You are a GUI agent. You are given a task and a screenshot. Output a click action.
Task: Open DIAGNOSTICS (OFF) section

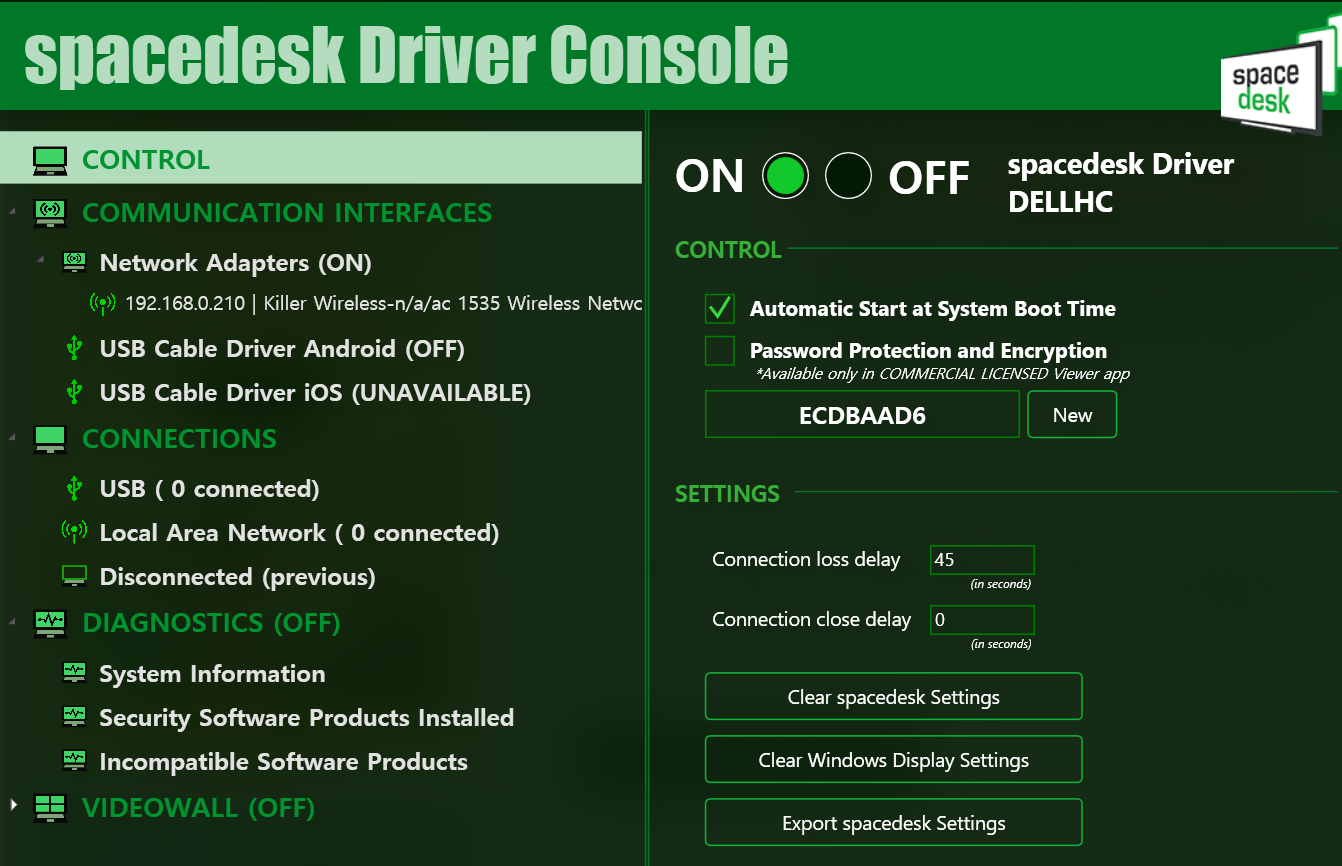click(211, 623)
